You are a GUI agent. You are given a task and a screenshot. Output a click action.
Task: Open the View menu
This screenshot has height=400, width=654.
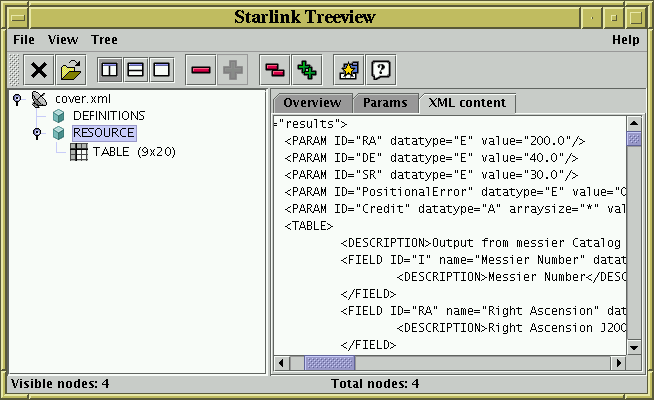63,40
